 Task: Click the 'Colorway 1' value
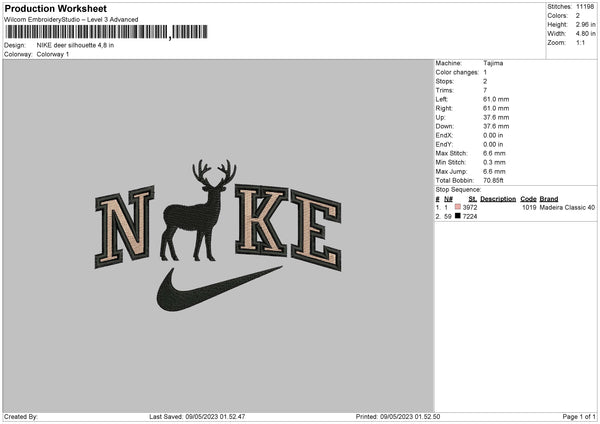[x=53, y=54]
